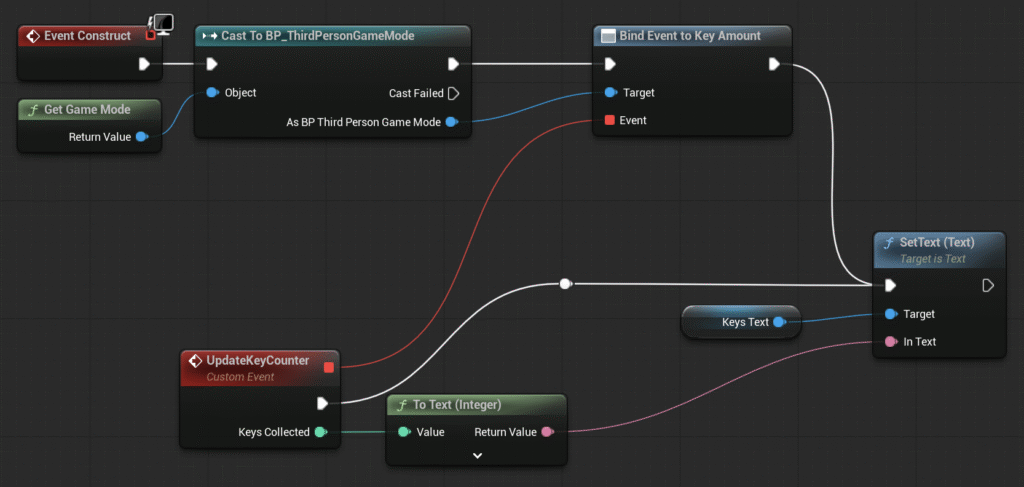Screen dimensions: 1024x487
Task: Select the UpdateKeyCounter custom event header
Action: 257,360
